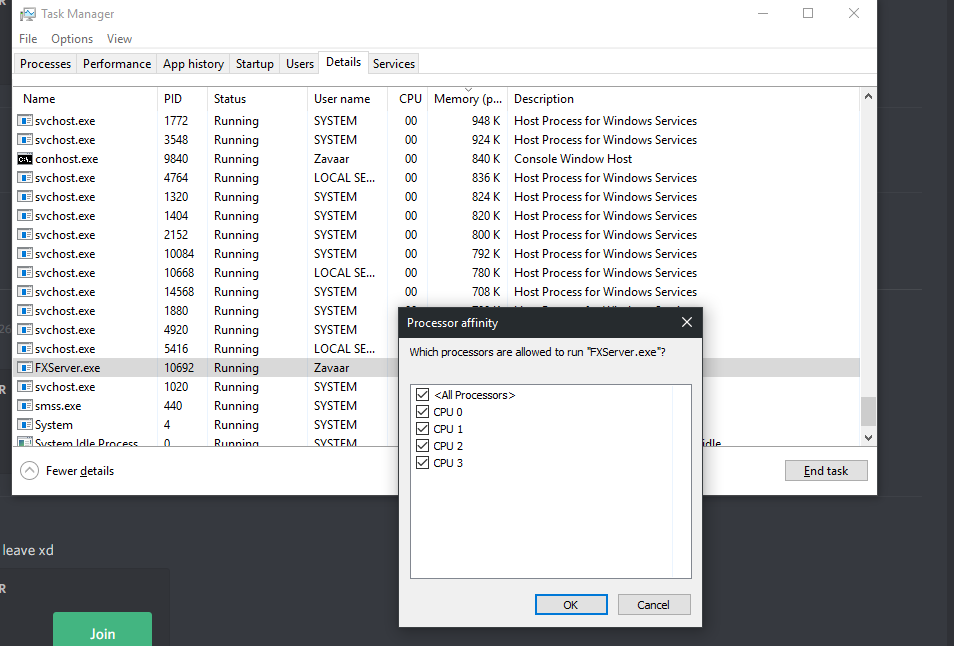Screen dimensions: 954x646
Task: Collapse view with Fewer details arrow icon
Action: (29, 471)
